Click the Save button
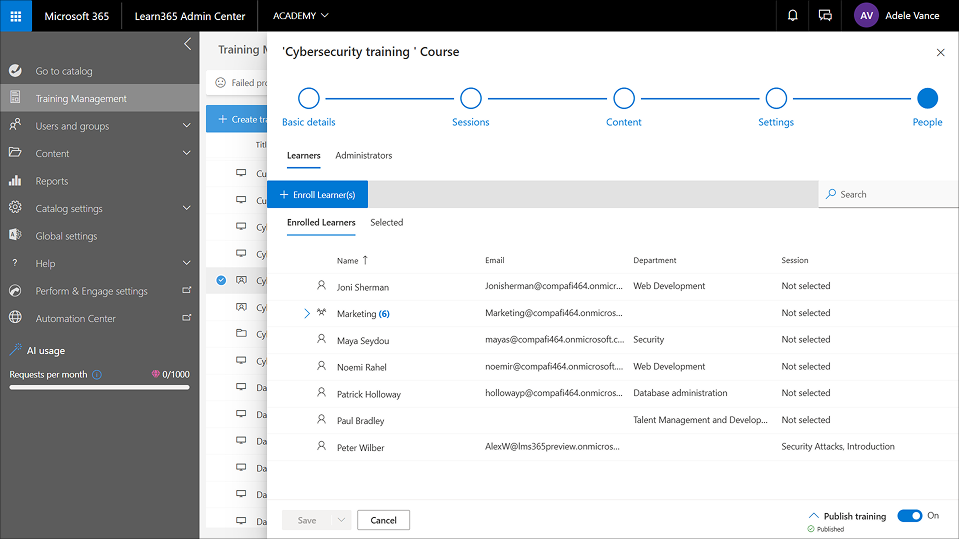Viewport: 959px width, 539px height. (x=307, y=520)
